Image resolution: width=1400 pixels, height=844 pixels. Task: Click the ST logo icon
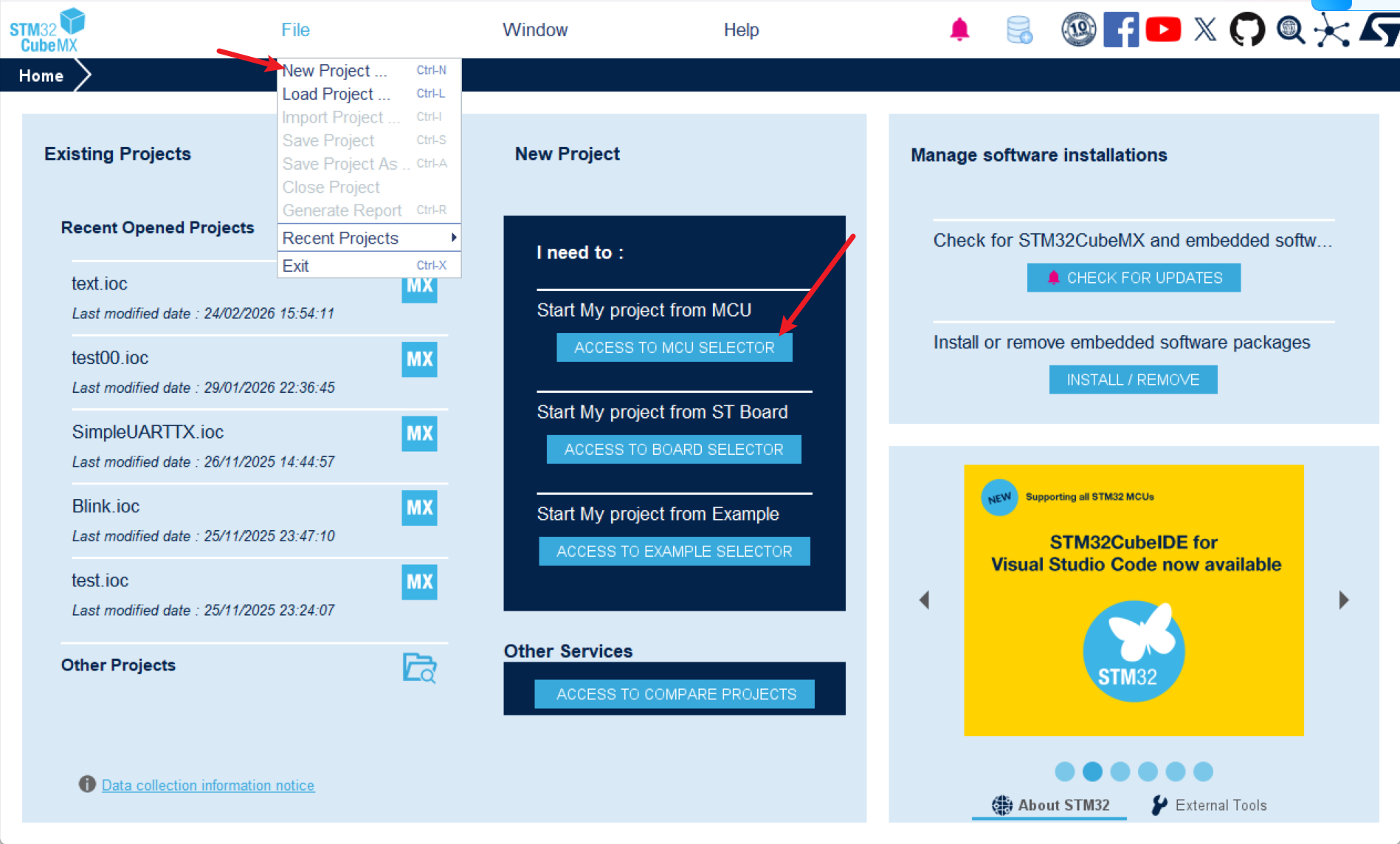1379,30
